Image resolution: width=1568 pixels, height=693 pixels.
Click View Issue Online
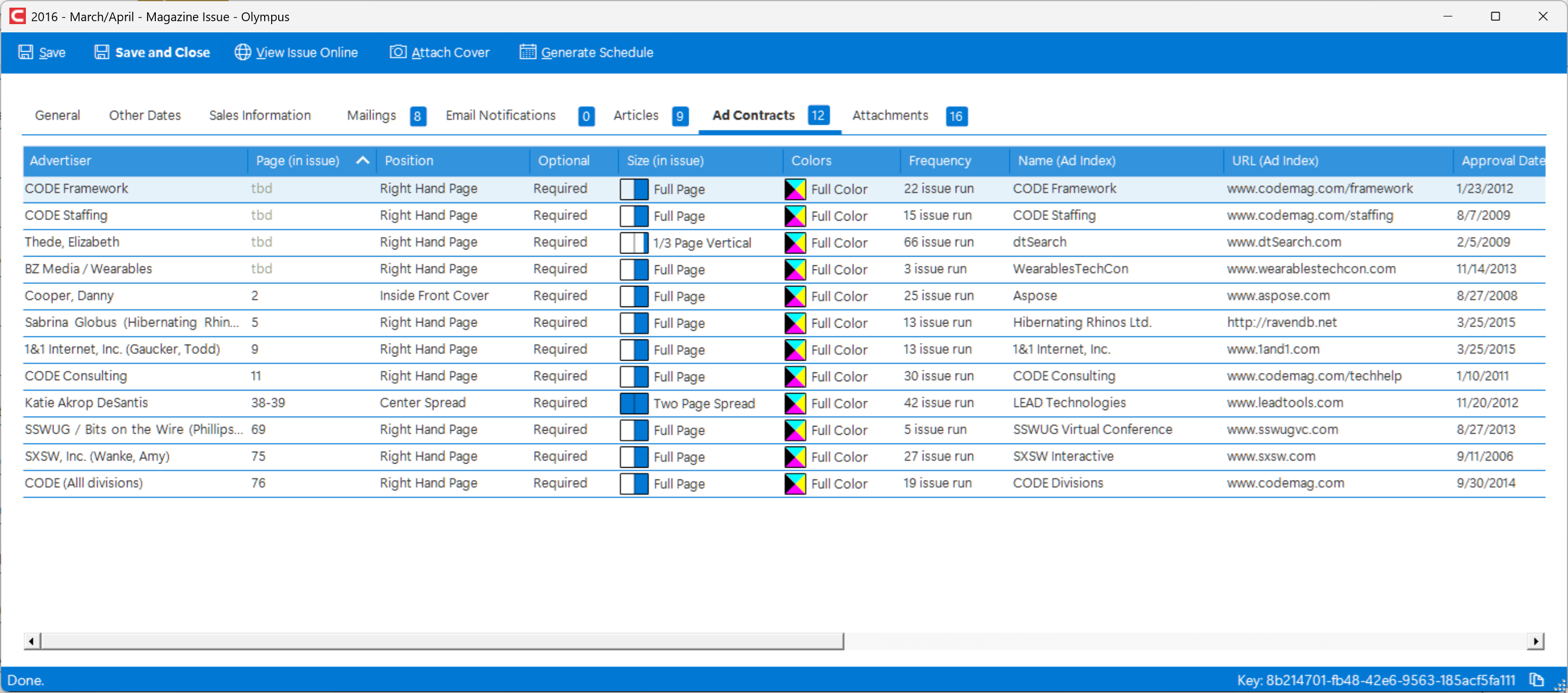coord(296,52)
